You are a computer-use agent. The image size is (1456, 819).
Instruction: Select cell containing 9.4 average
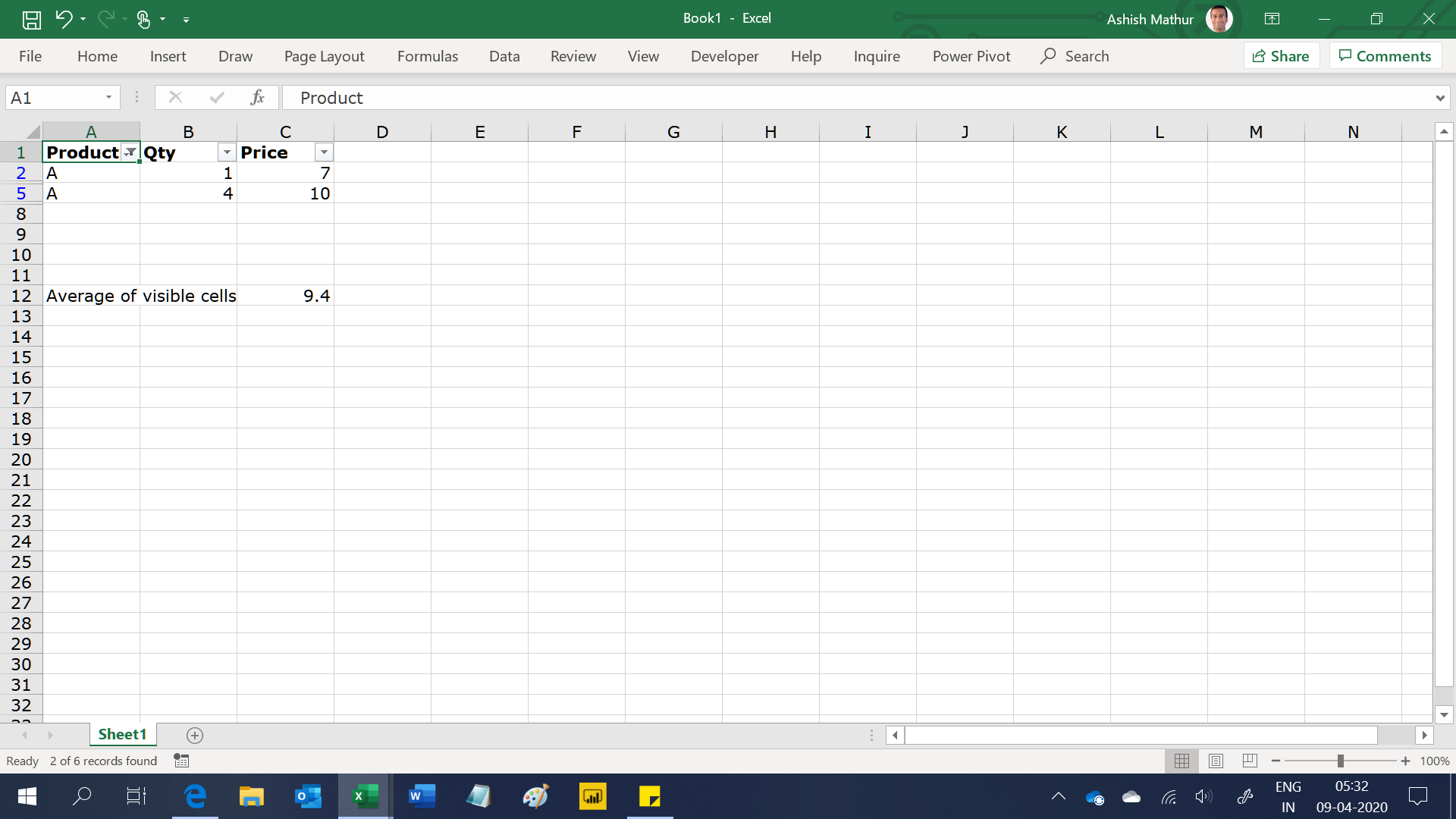(x=285, y=296)
